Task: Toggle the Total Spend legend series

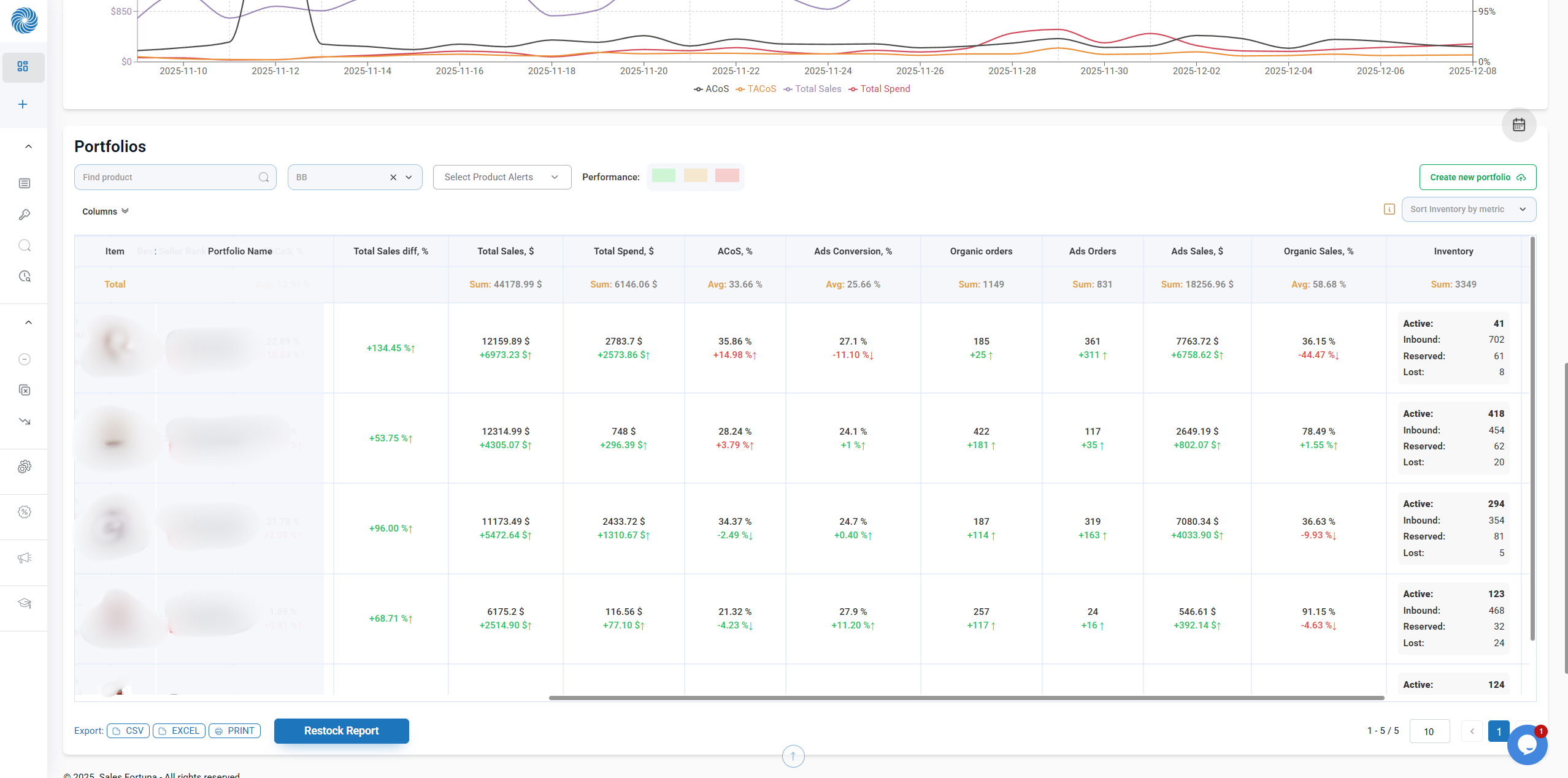Action: coord(880,89)
